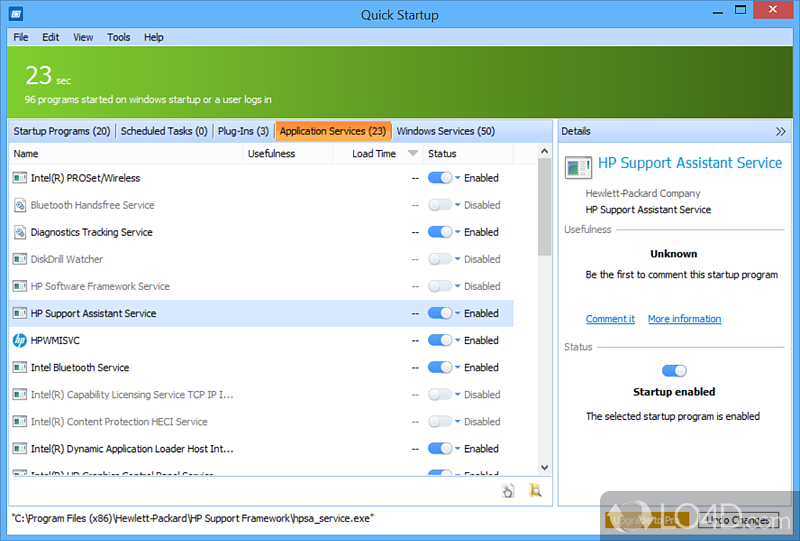Image resolution: width=800 pixels, height=541 pixels.
Task: Disable Intel Bluetooth Service switch
Action: 440,367
